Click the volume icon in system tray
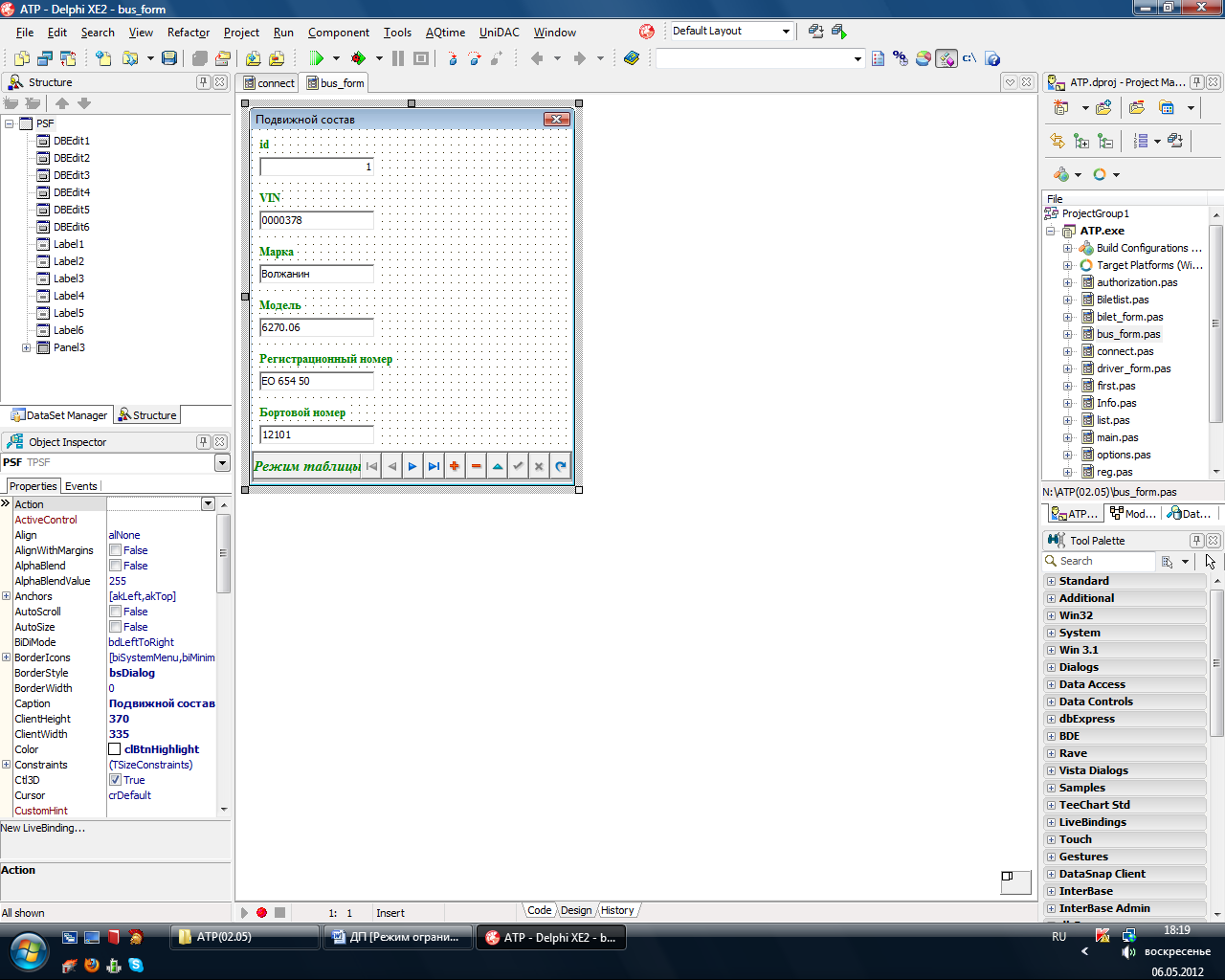 (1128, 952)
